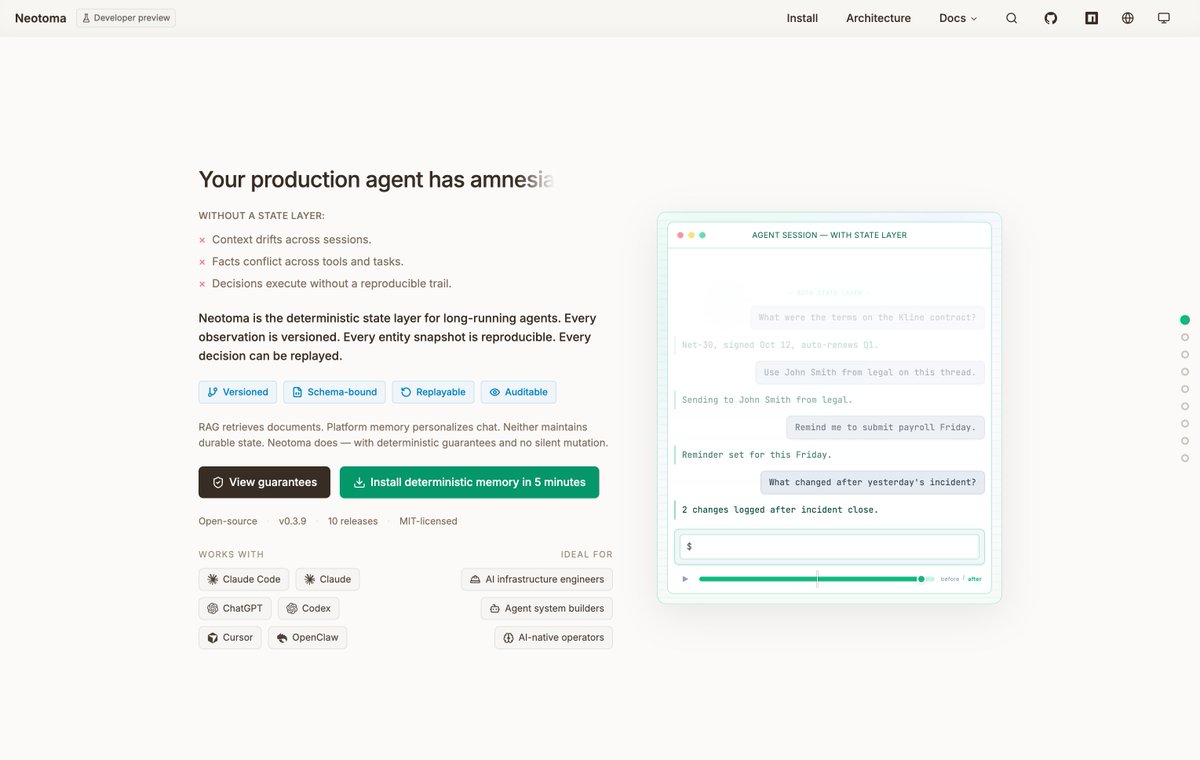Click the Agent system builders chip
The width and height of the screenshot is (1200, 760).
click(547, 608)
